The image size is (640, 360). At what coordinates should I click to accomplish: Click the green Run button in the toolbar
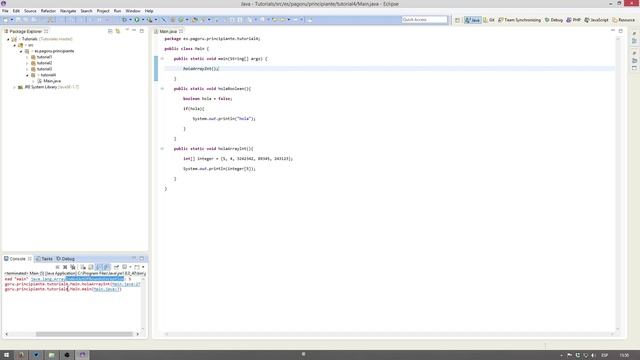tap(137, 20)
